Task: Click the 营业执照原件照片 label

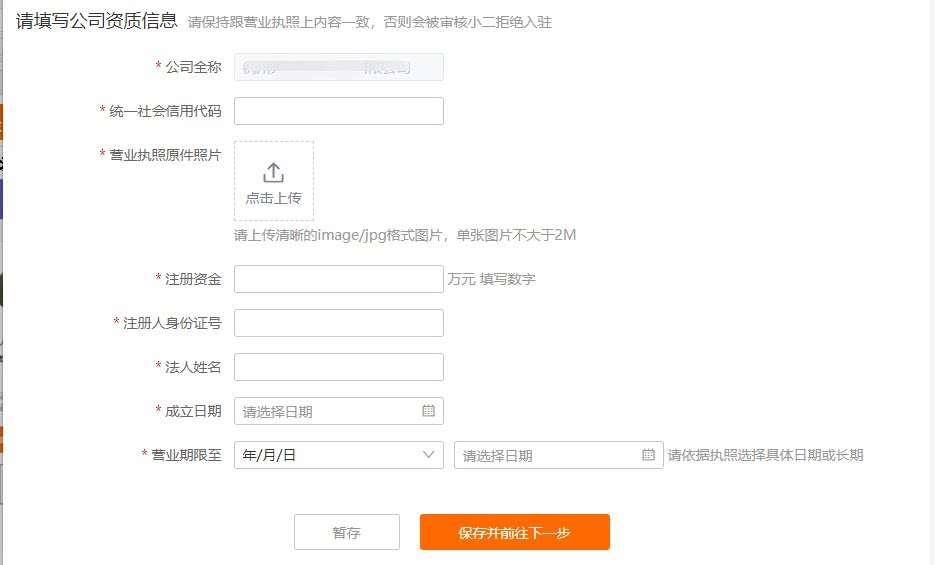Action: [x=165, y=155]
